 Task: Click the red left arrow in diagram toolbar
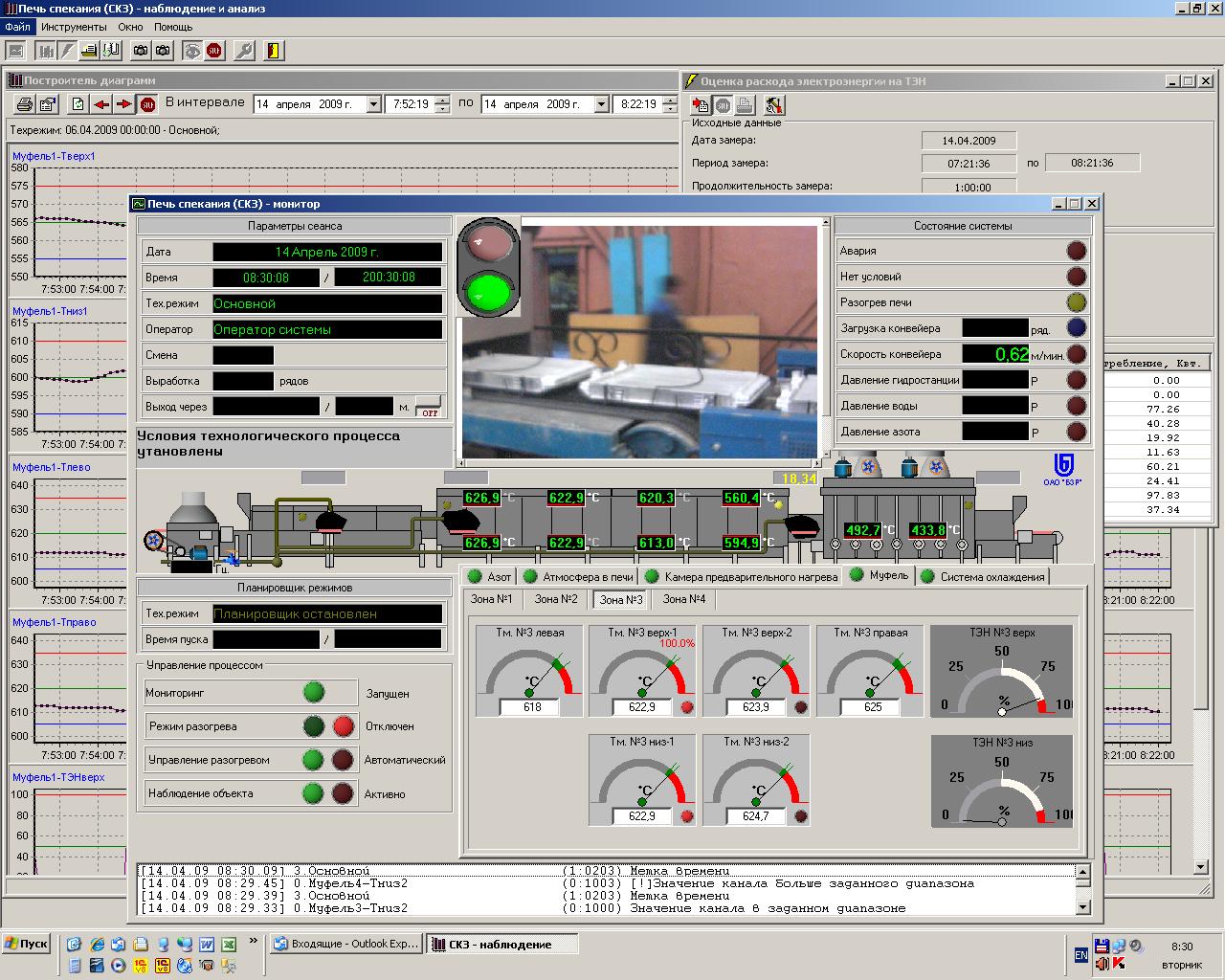101,104
